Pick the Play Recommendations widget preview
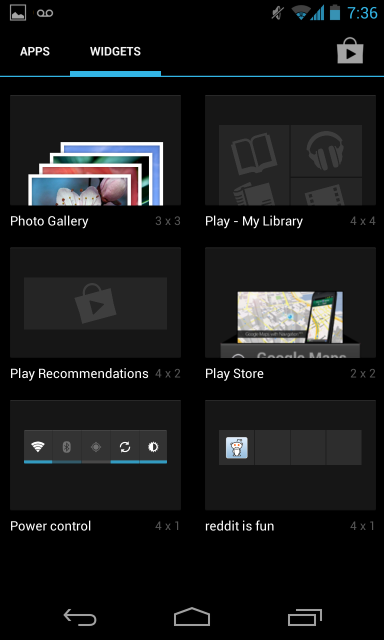384x640 pixels. click(95, 302)
